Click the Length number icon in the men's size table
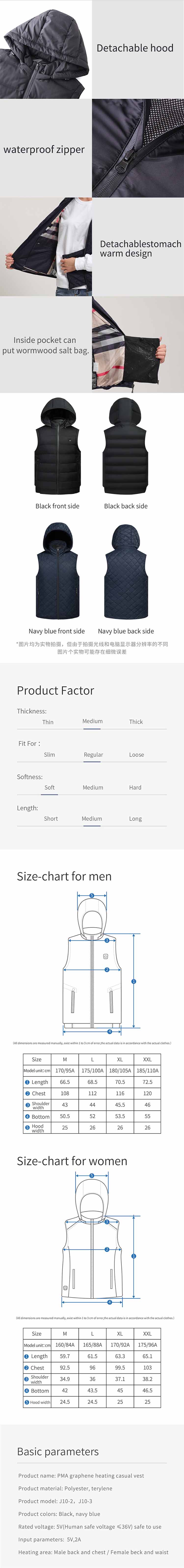 [27, 1082]
